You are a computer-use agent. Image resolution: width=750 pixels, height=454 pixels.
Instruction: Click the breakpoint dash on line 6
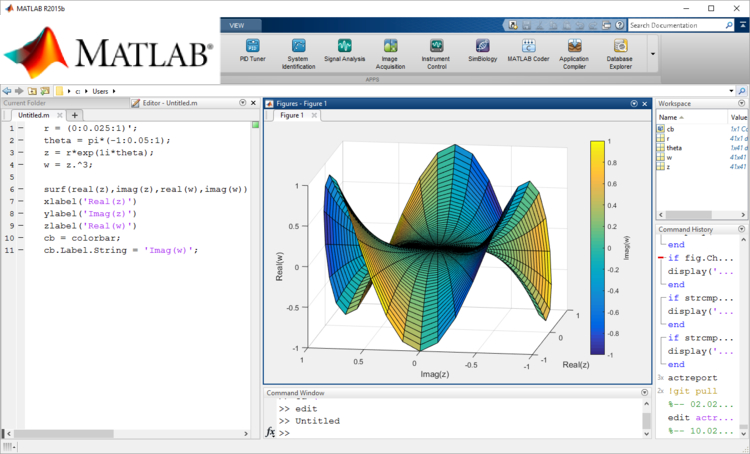pyautogui.click(x=22, y=189)
